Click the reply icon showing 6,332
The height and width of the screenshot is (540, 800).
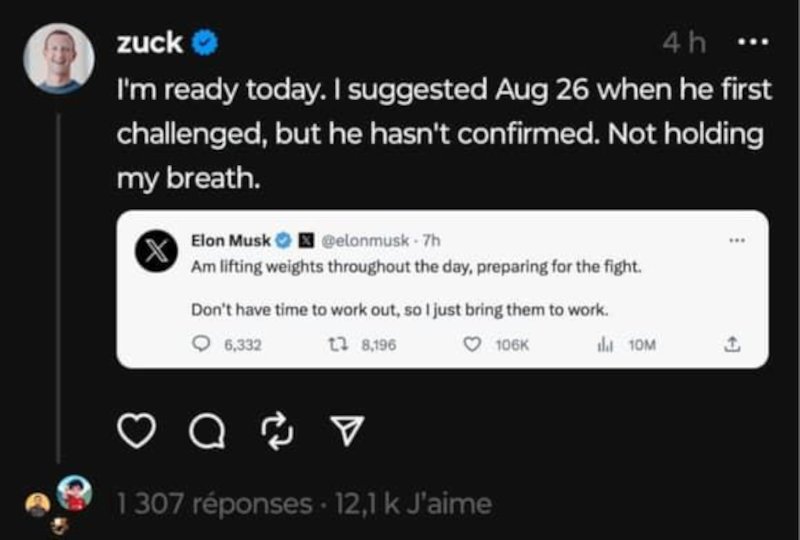(201, 343)
